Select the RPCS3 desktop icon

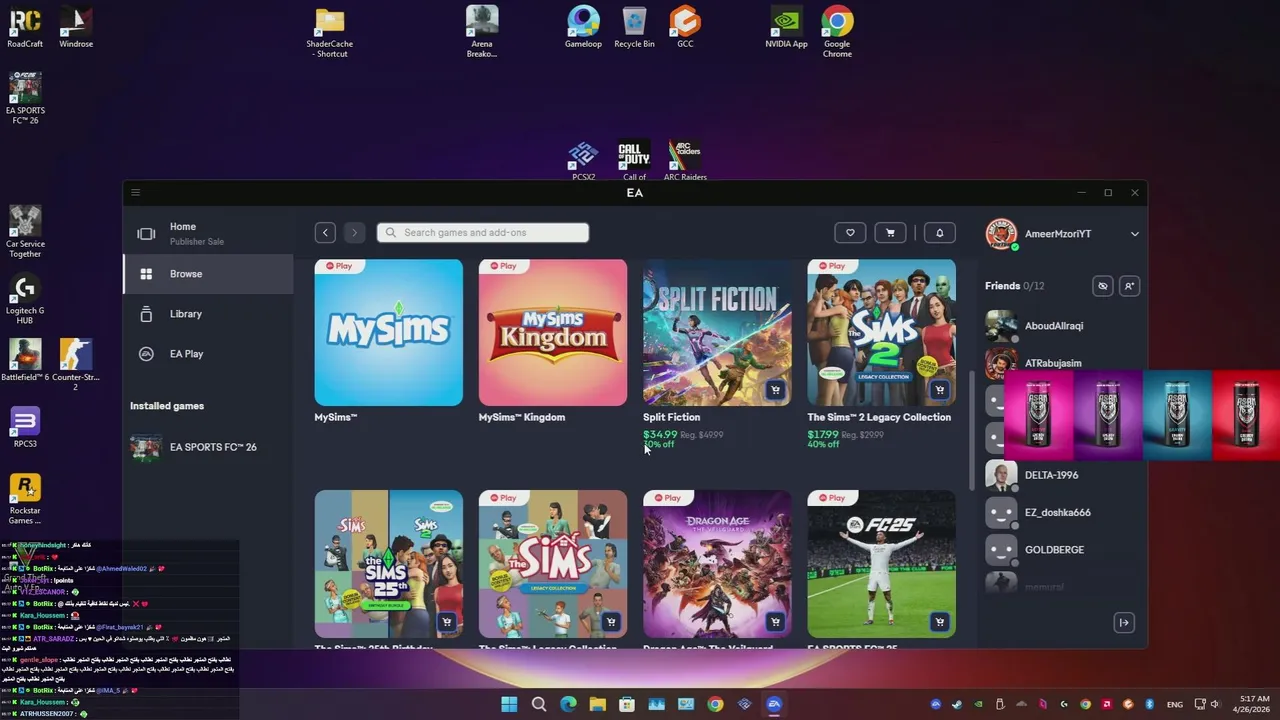click(x=25, y=428)
